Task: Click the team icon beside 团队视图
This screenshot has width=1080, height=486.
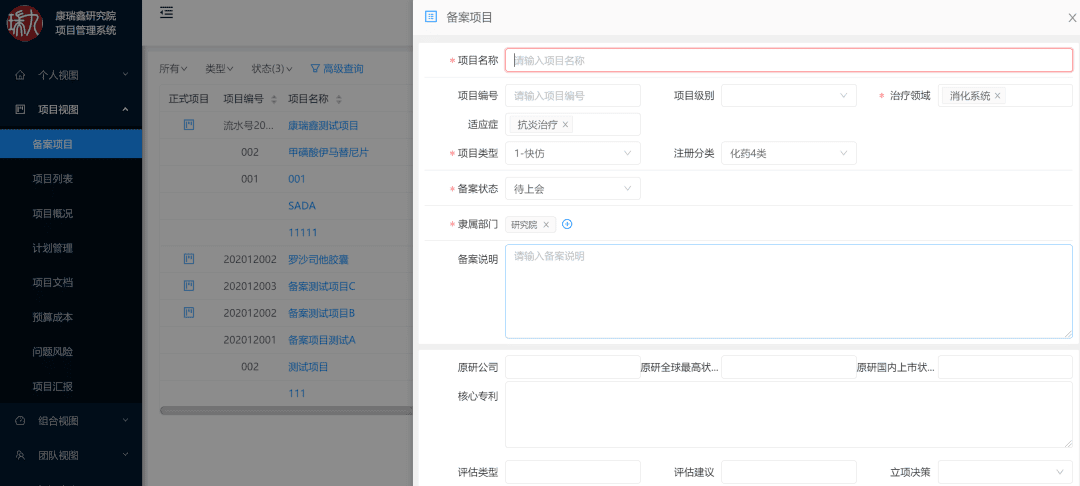Action: pyautogui.click(x=21, y=455)
